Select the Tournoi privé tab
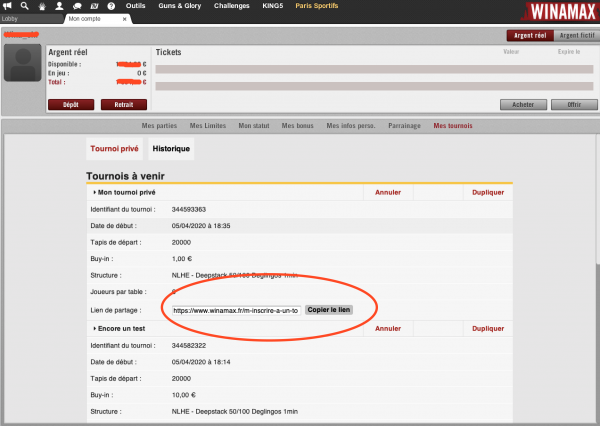This screenshot has height=426, width=600. [x=114, y=149]
